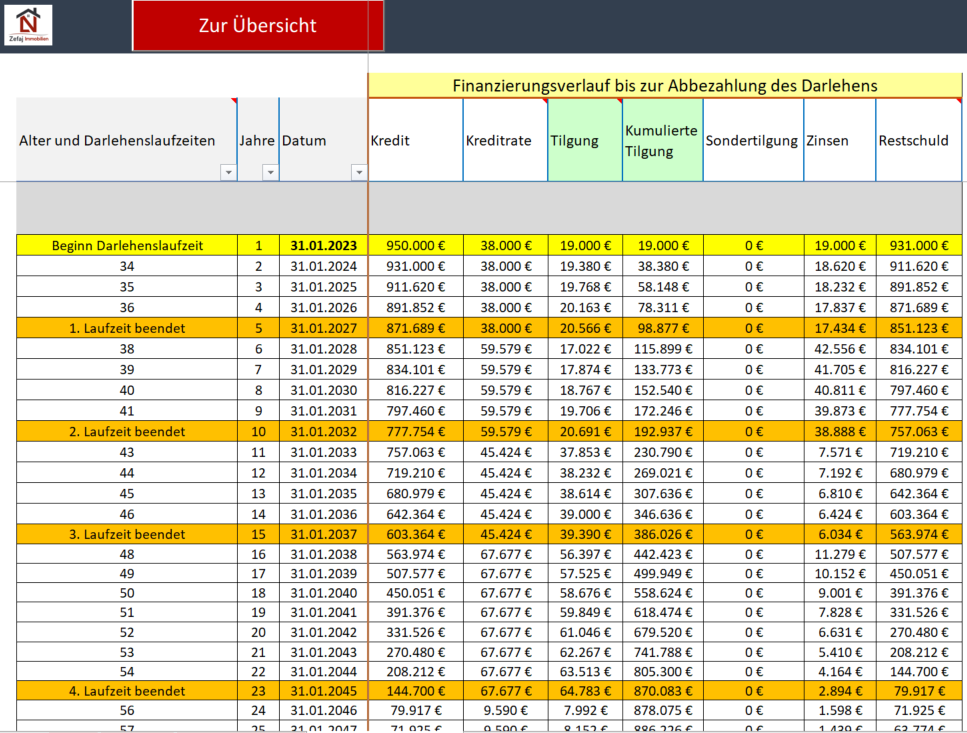This screenshot has height=733, width=967.
Task: Click the green Tilgung header cell
Action: point(585,141)
